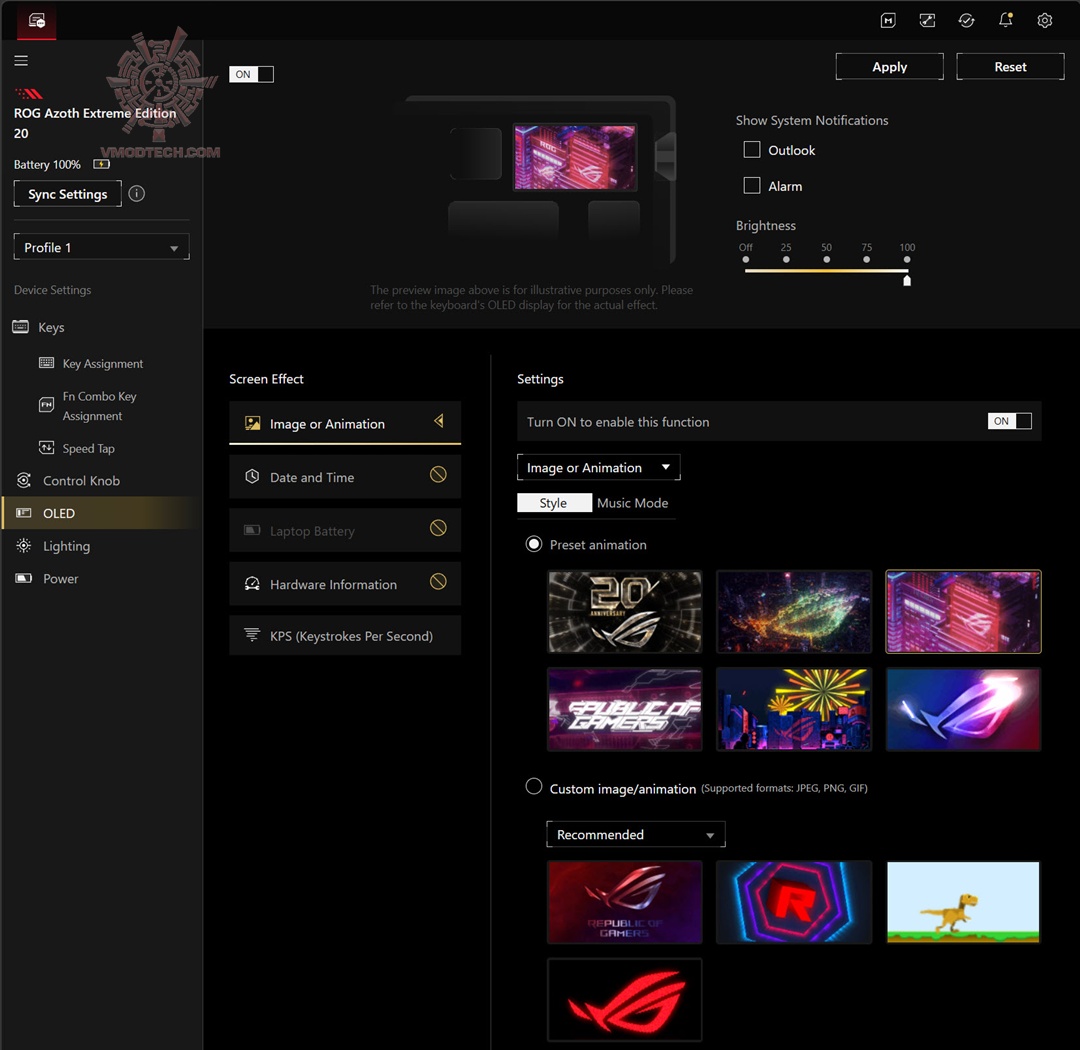
Task: Click the Speed Tap icon
Action: tap(46, 448)
